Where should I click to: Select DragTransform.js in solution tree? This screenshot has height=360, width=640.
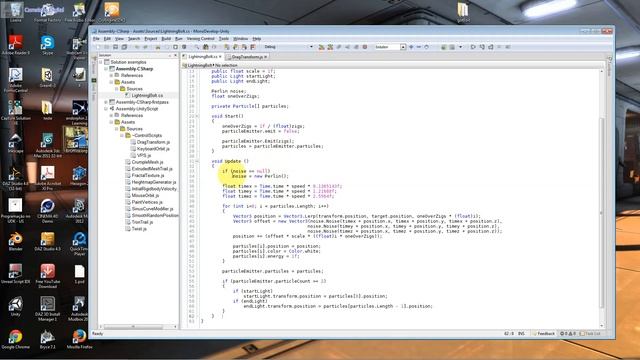153,142
